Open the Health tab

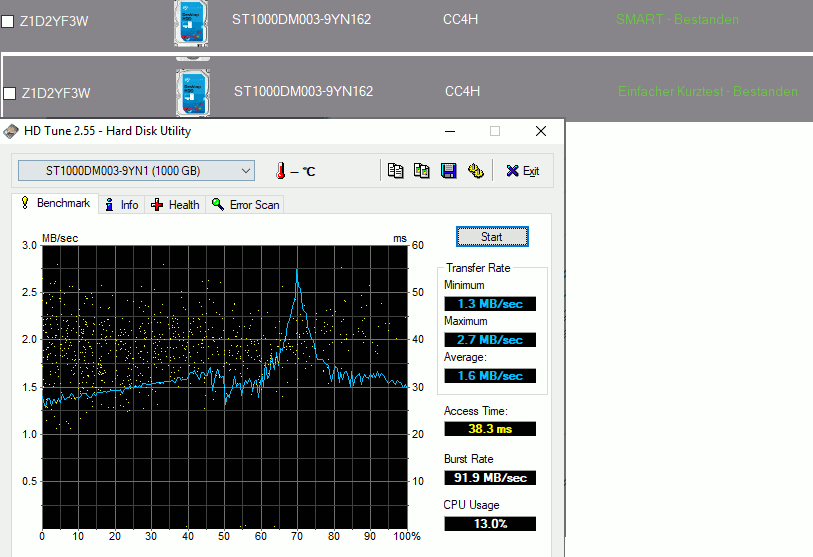(x=175, y=205)
